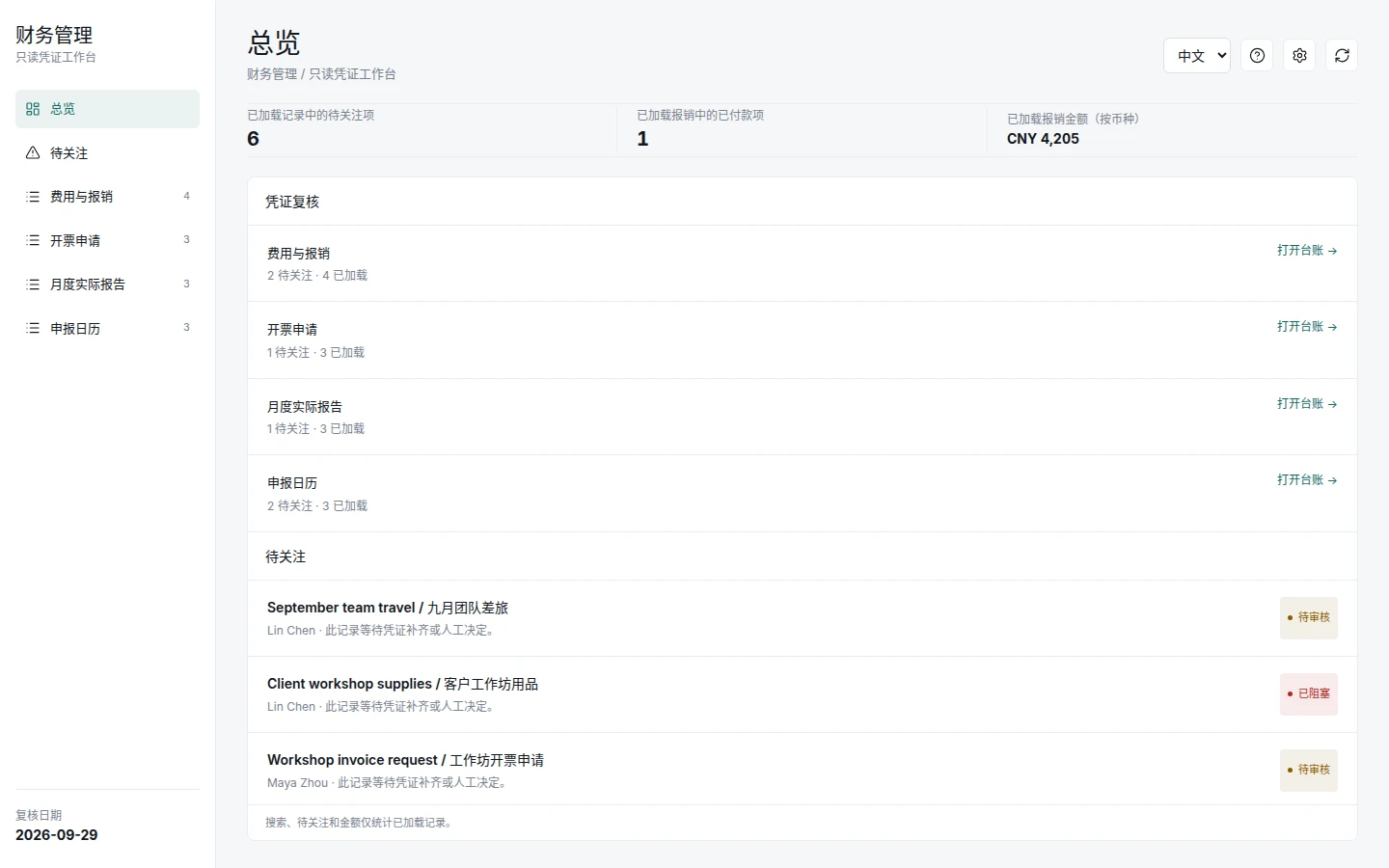The image size is (1389, 868).
Task: Select 总览 in the sidebar
Action: [107, 109]
